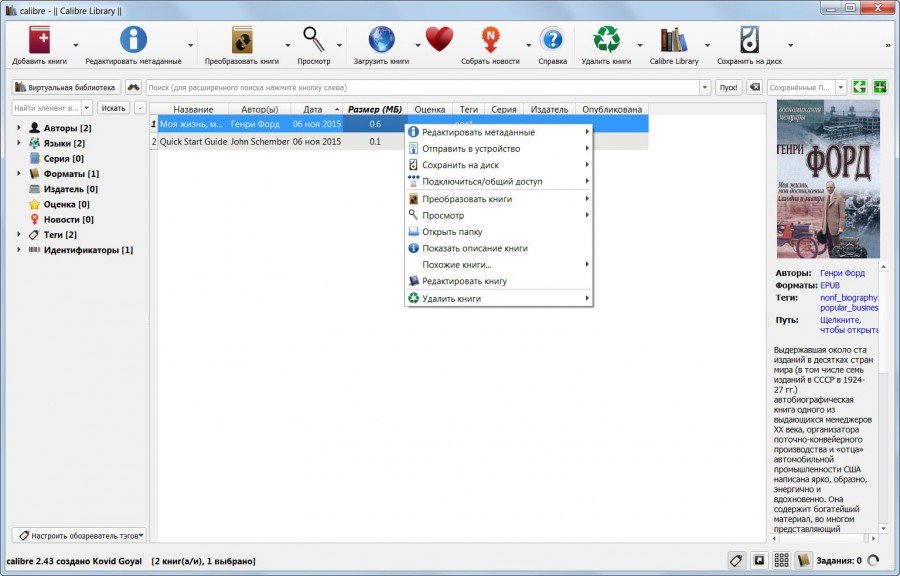Open dropdown arrow next to Редактировать метаданные
900x576 pixels.
click(x=191, y=45)
